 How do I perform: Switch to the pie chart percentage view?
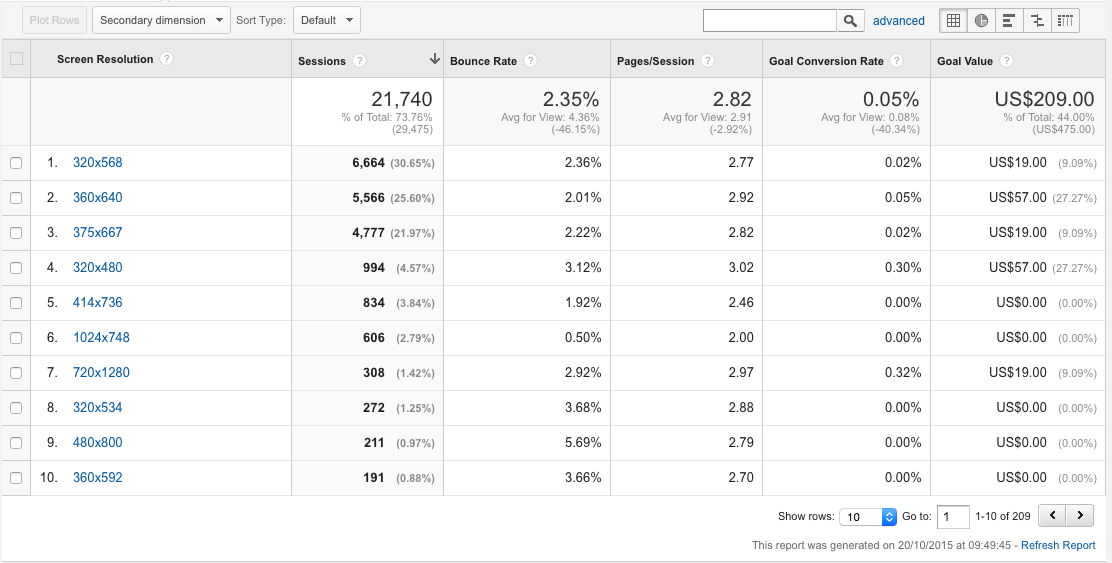981,20
